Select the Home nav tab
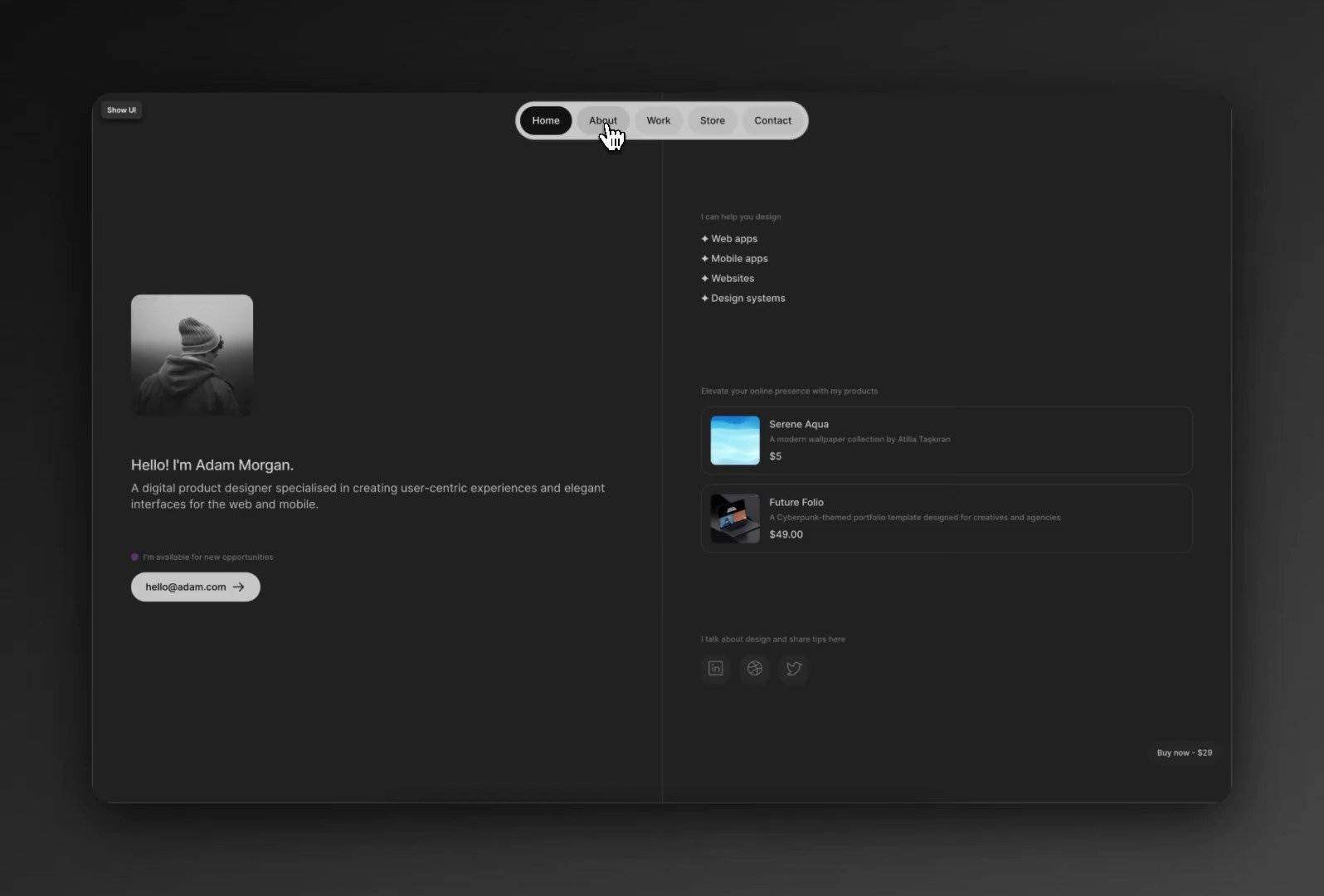Image resolution: width=1324 pixels, height=896 pixels. tap(546, 120)
